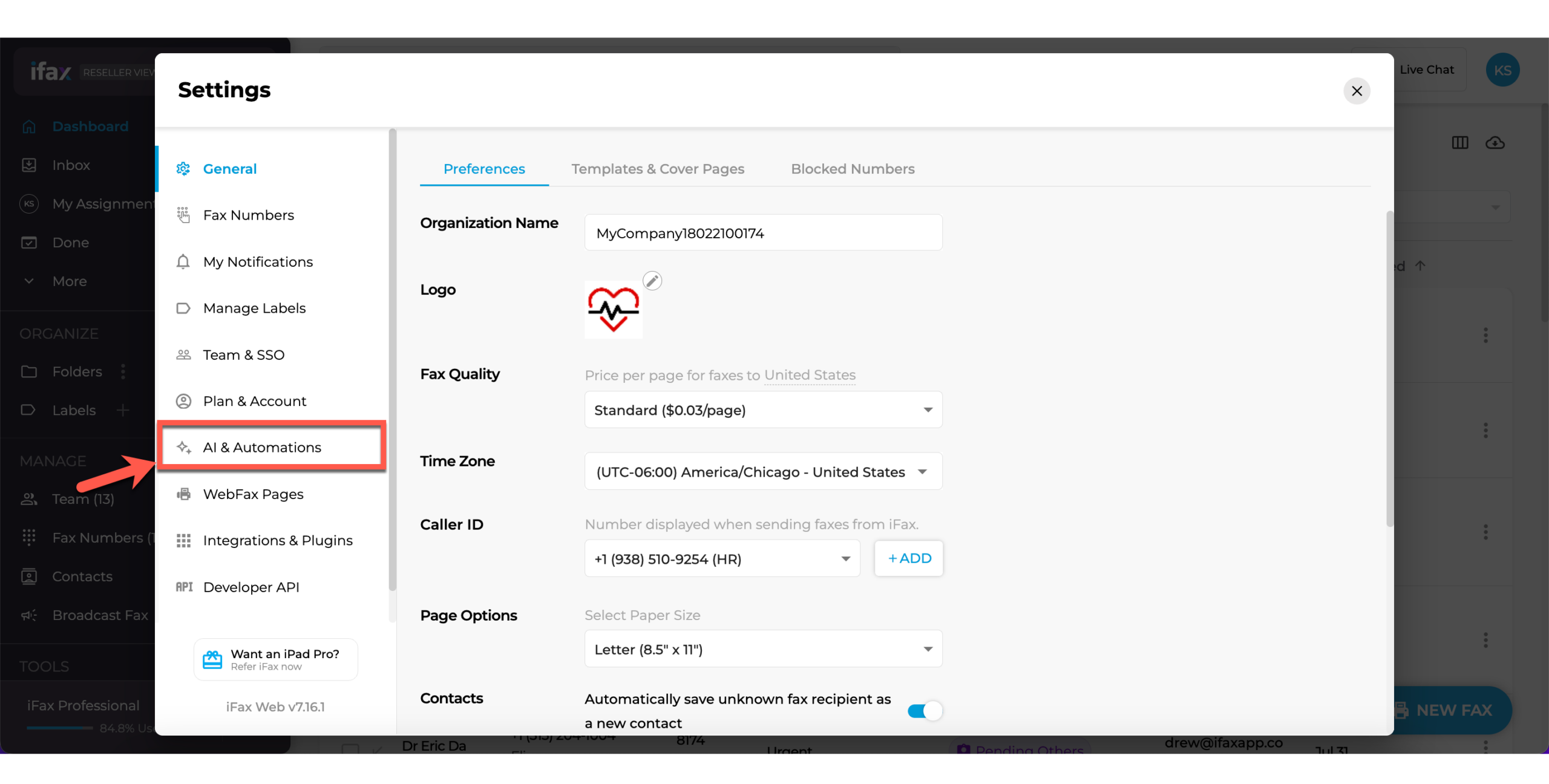Click the Manage Labels tag icon
Viewport: 1549px width, 784px height.
click(183, 308)
